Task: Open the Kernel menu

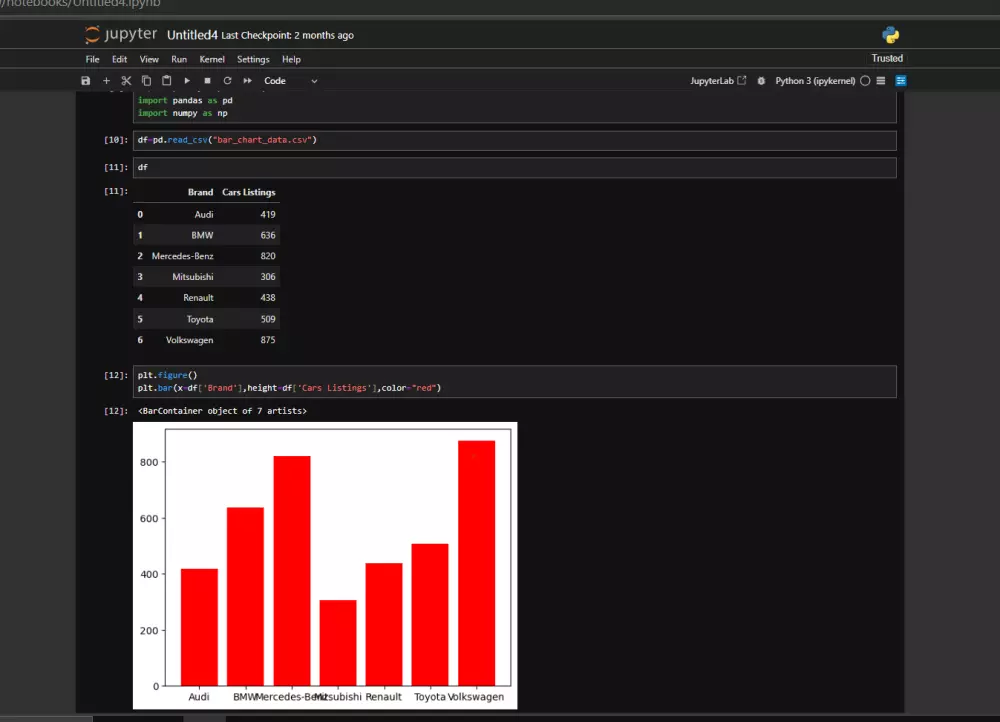Action: (x=212, y=59)
